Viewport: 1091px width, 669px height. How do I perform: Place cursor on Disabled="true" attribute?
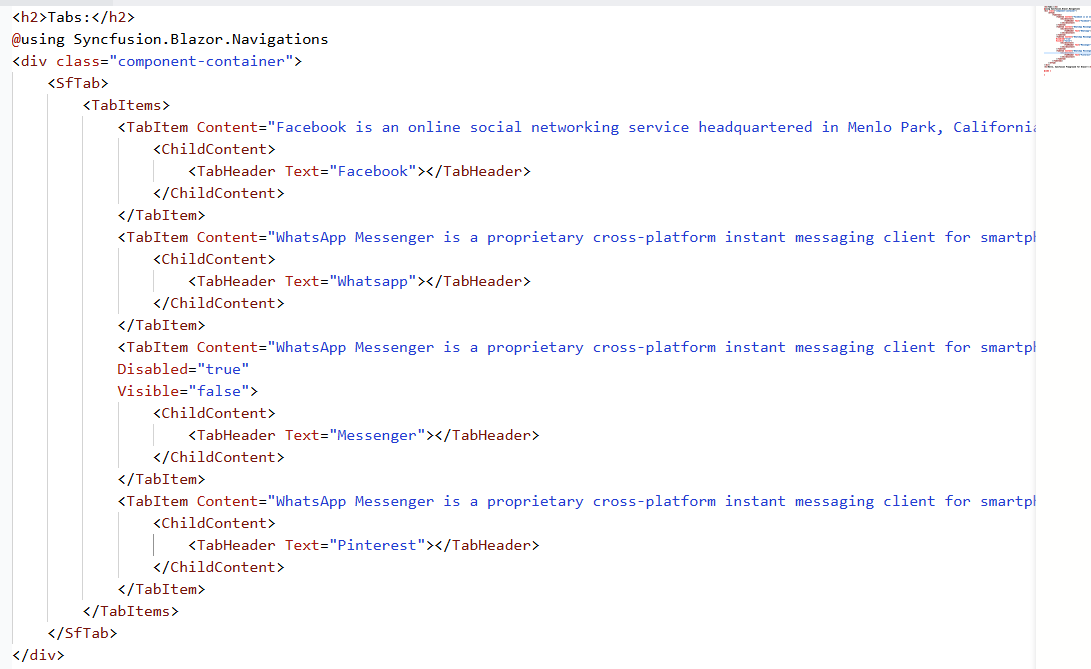click(x=183, y=369)
